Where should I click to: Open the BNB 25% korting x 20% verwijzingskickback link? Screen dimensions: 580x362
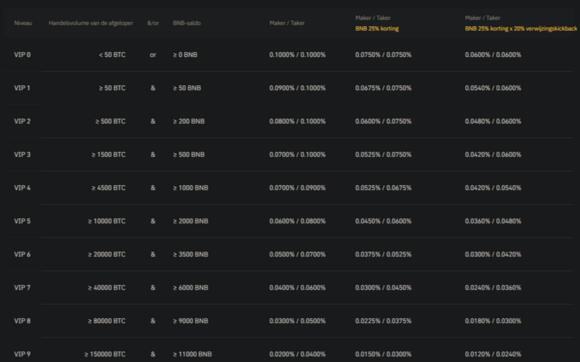[521, 28]
